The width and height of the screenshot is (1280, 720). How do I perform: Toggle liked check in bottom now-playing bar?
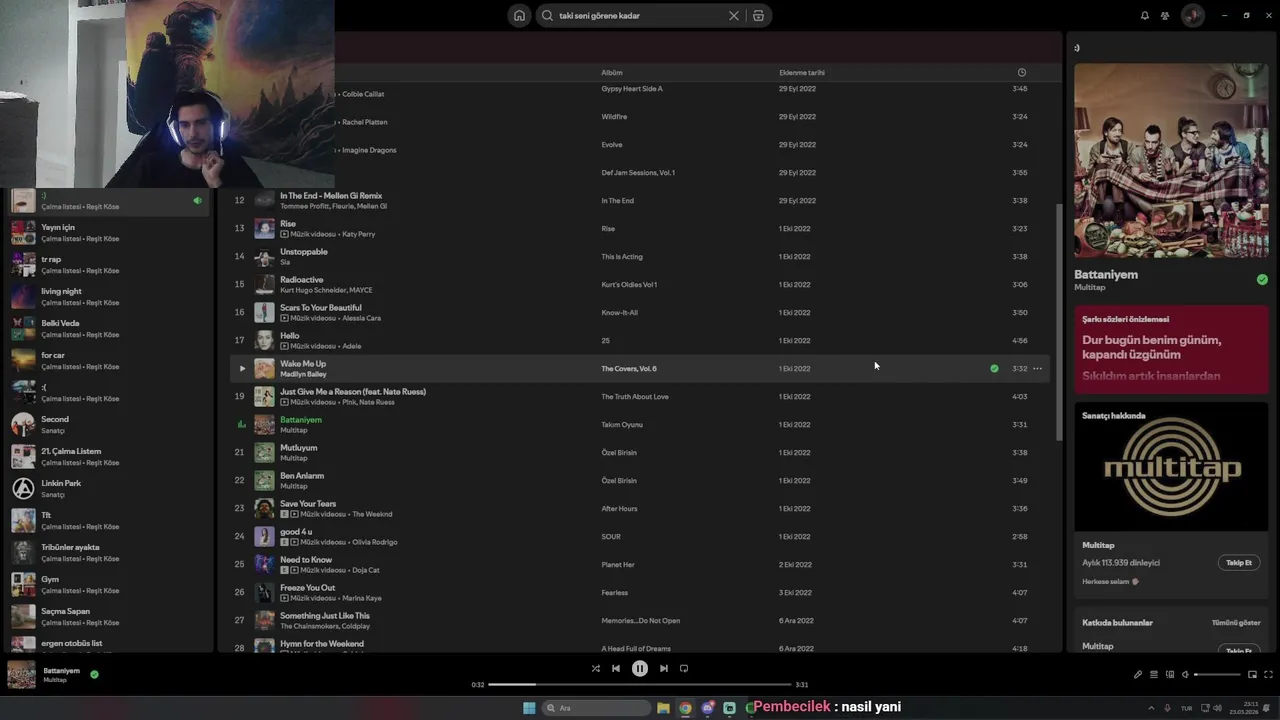pos(94,674)
